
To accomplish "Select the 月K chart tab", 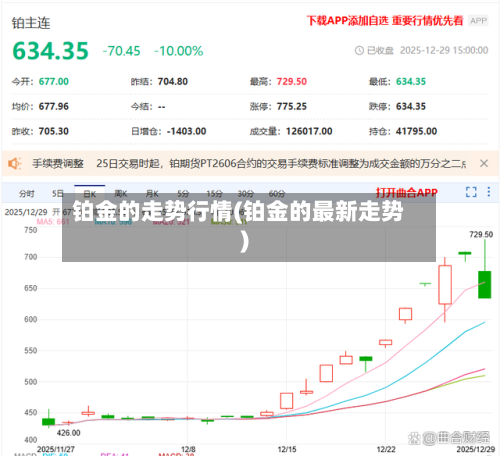I will 152,193.
